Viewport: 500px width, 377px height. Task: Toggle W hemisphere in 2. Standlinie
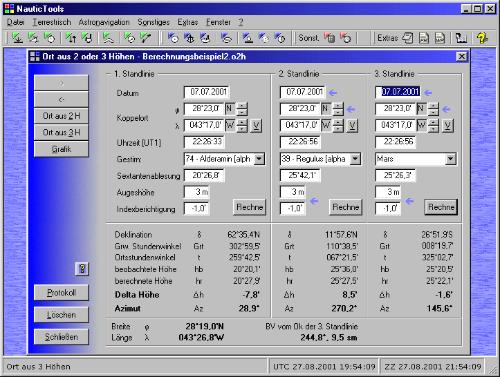tap(326, 125)
